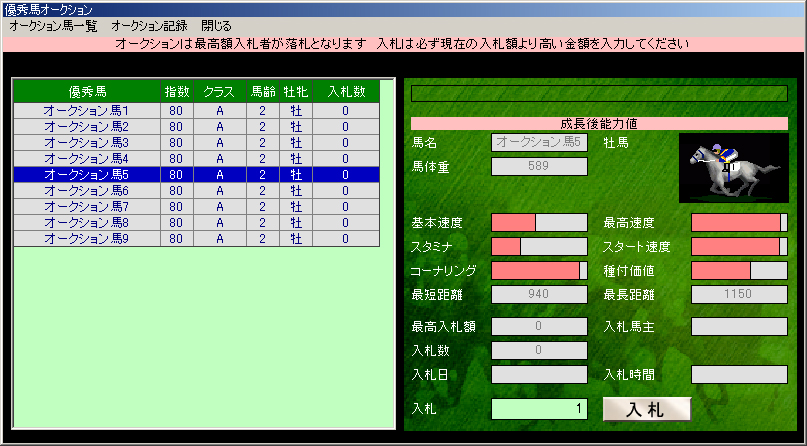The image size is (807, 446).
Task: Click the 最高入札額 field
Action: point(539,326)
